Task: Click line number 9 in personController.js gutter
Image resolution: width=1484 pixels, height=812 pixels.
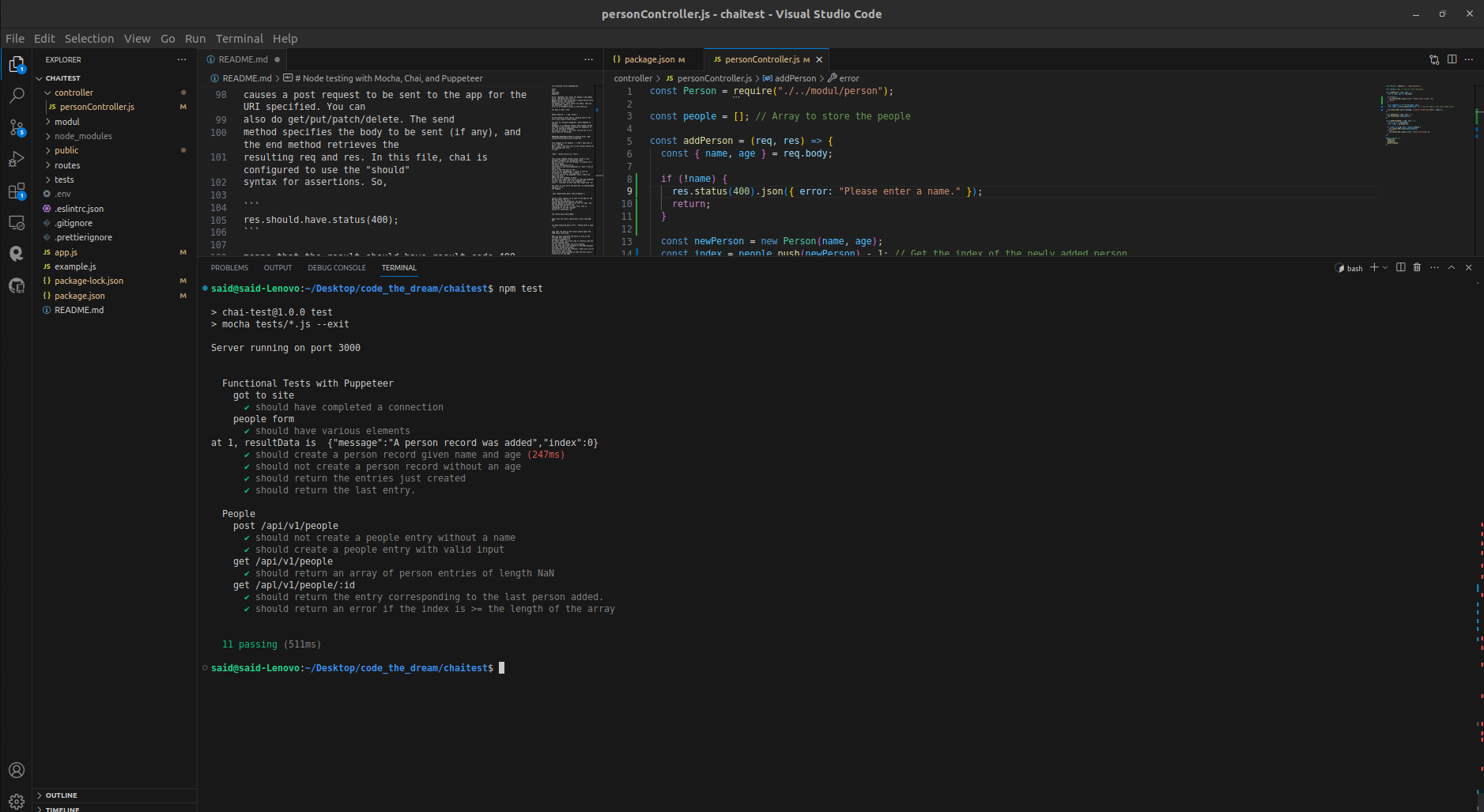Action: coord(629,191)
